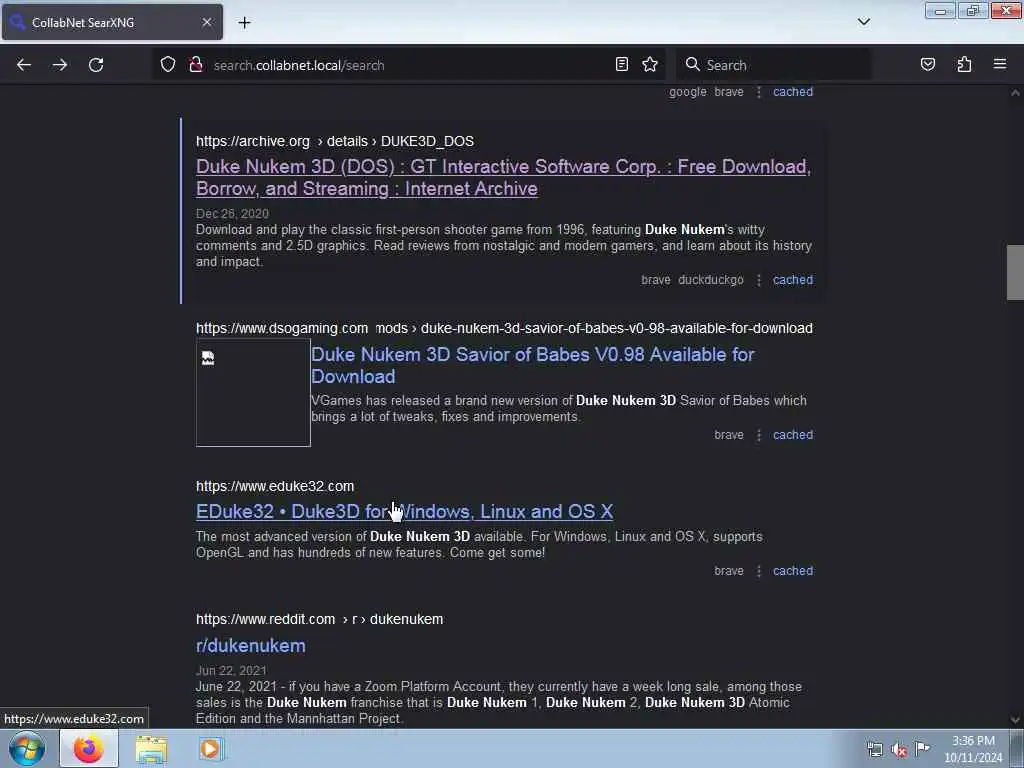Go forward with the forward arrow
This screenshot has height=768, width=1024.
click(x=59, y=65)
